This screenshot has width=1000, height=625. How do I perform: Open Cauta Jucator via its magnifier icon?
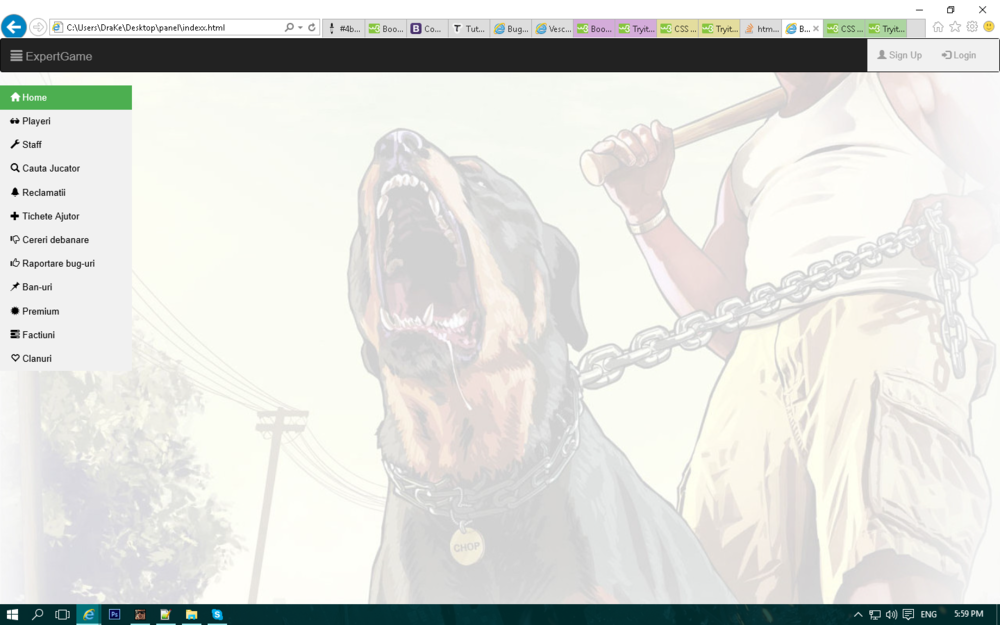(x=15, y=168)
